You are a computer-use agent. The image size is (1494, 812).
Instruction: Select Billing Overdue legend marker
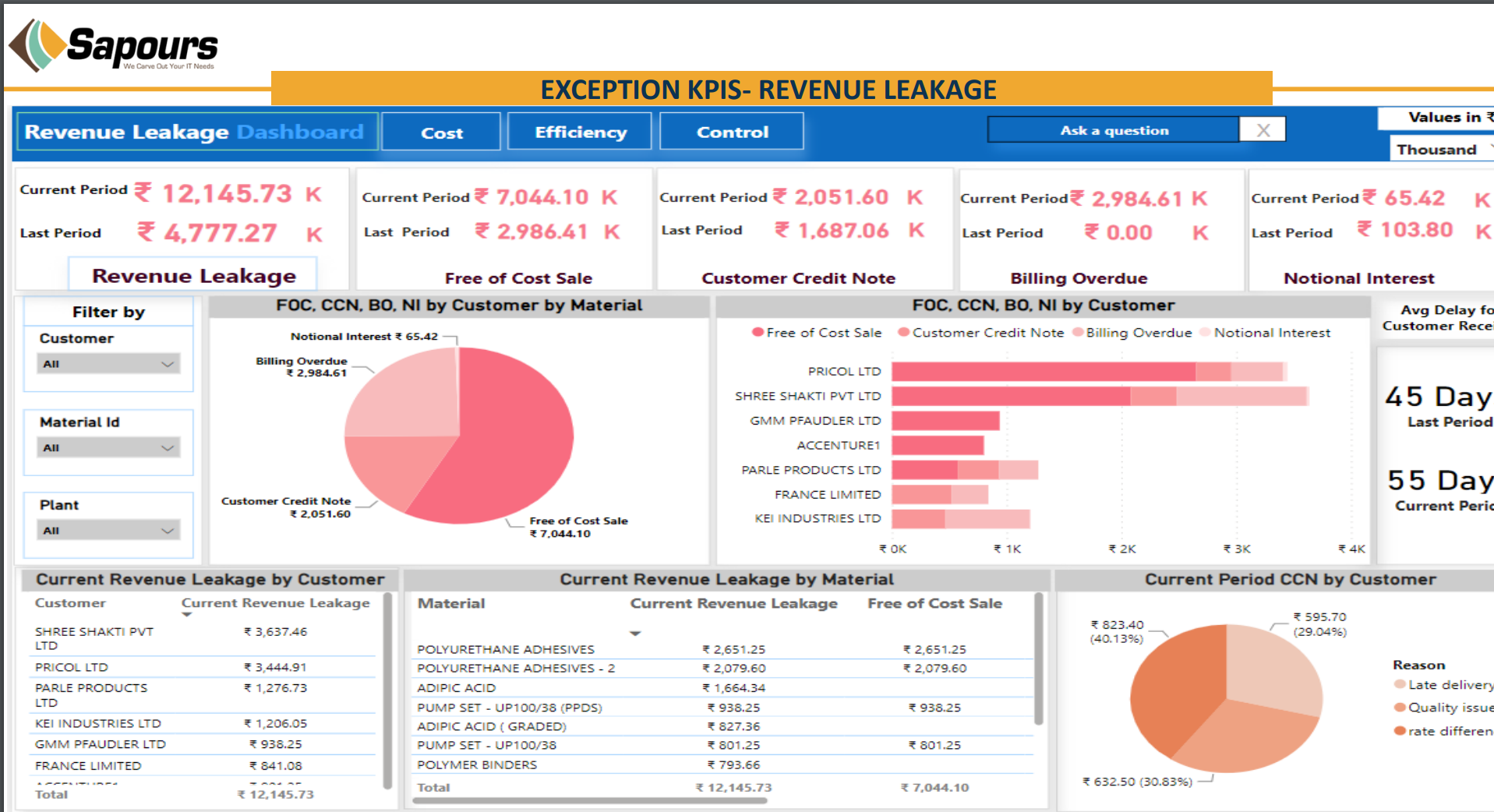point(1078,332)
